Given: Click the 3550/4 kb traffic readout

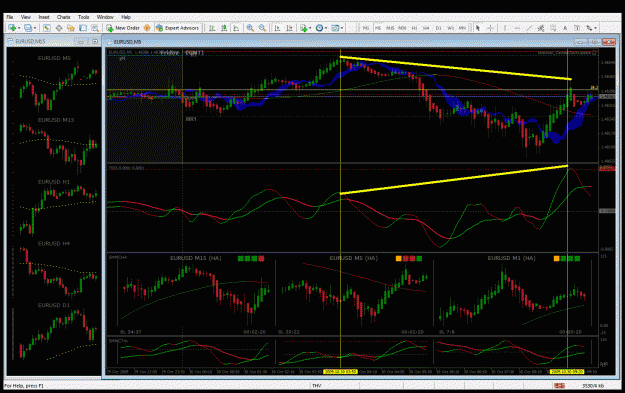Looking at the screenshot, I should click(x=593, y=385).
